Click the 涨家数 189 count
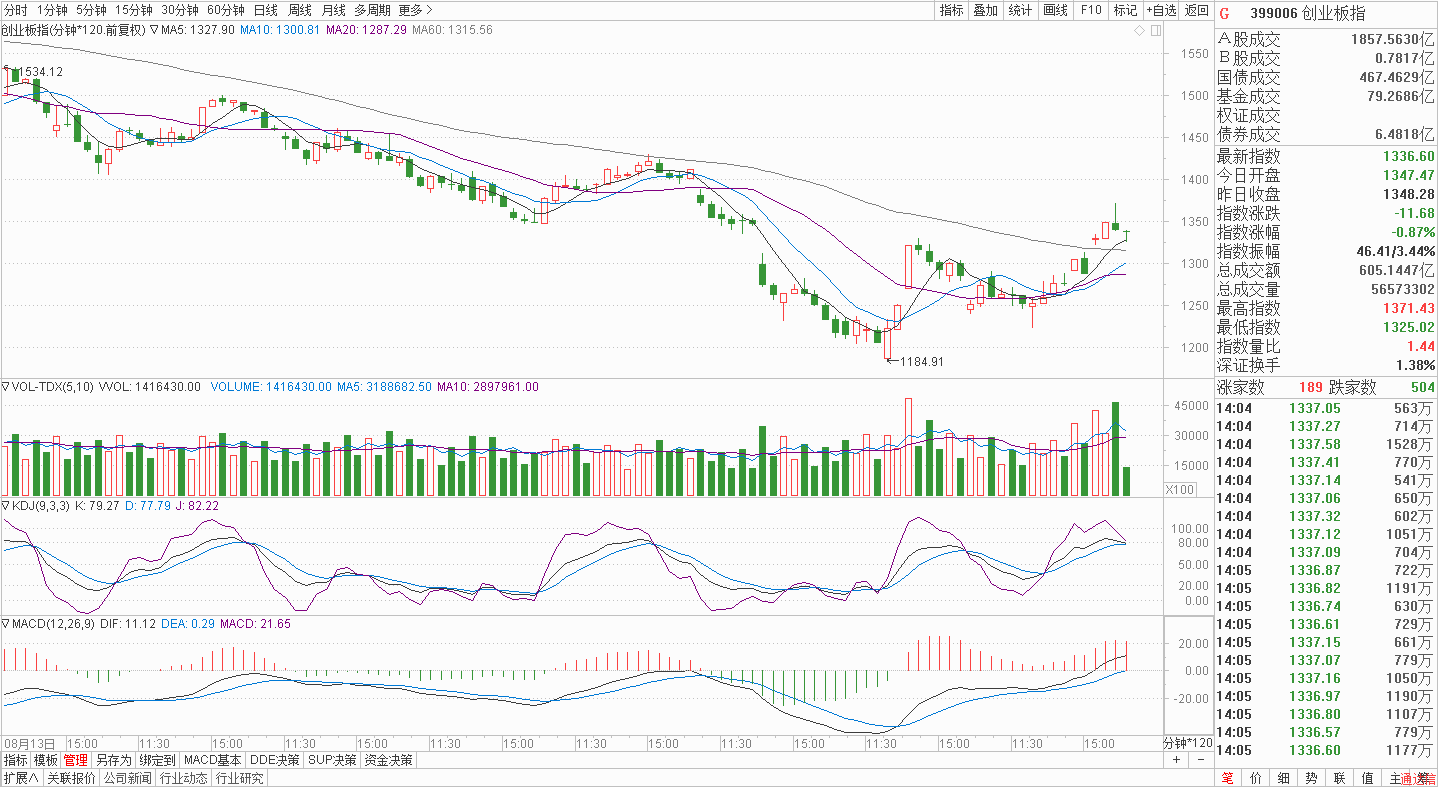 1311,388
